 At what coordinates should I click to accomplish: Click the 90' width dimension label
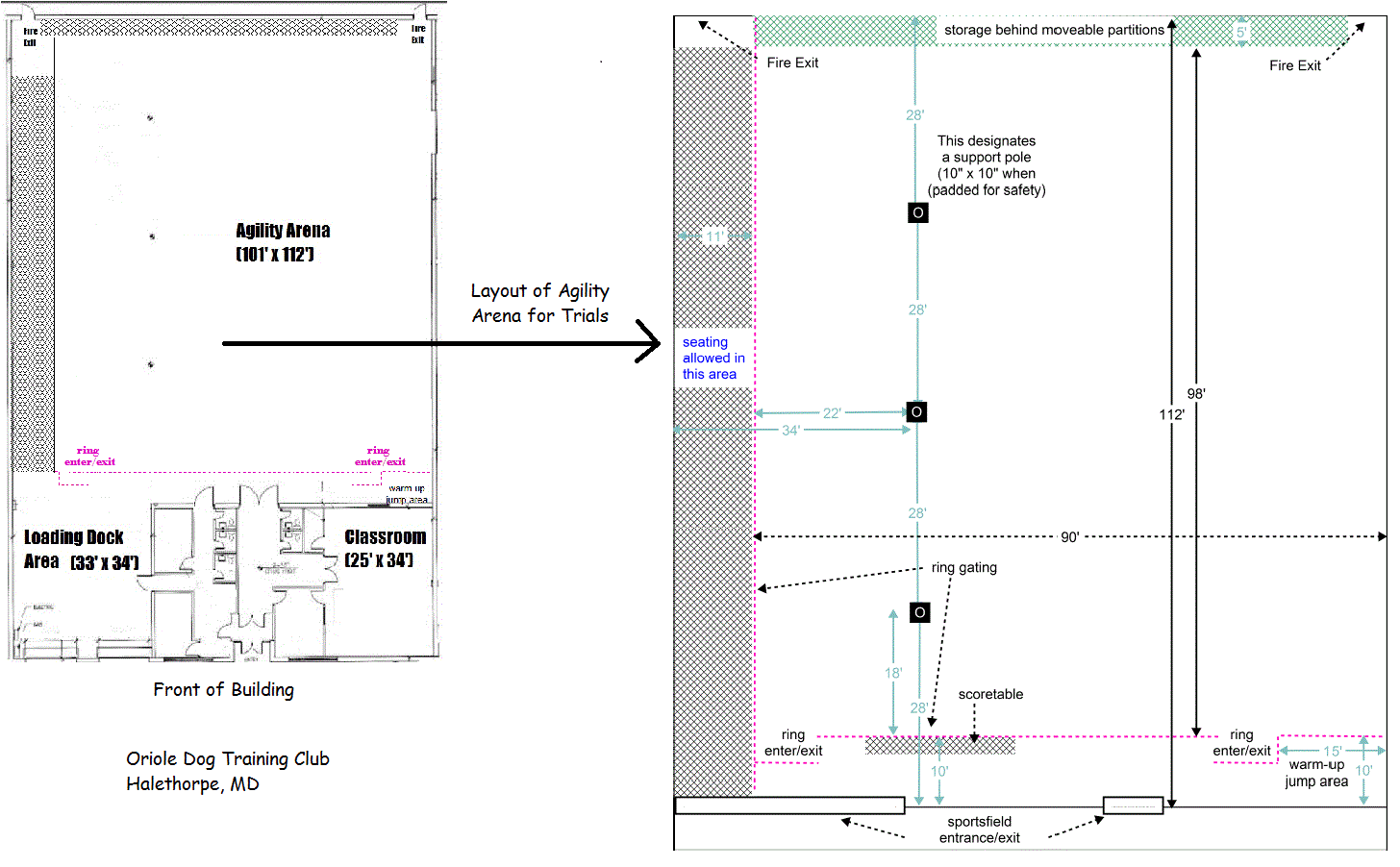click(x=1069, y=537)
